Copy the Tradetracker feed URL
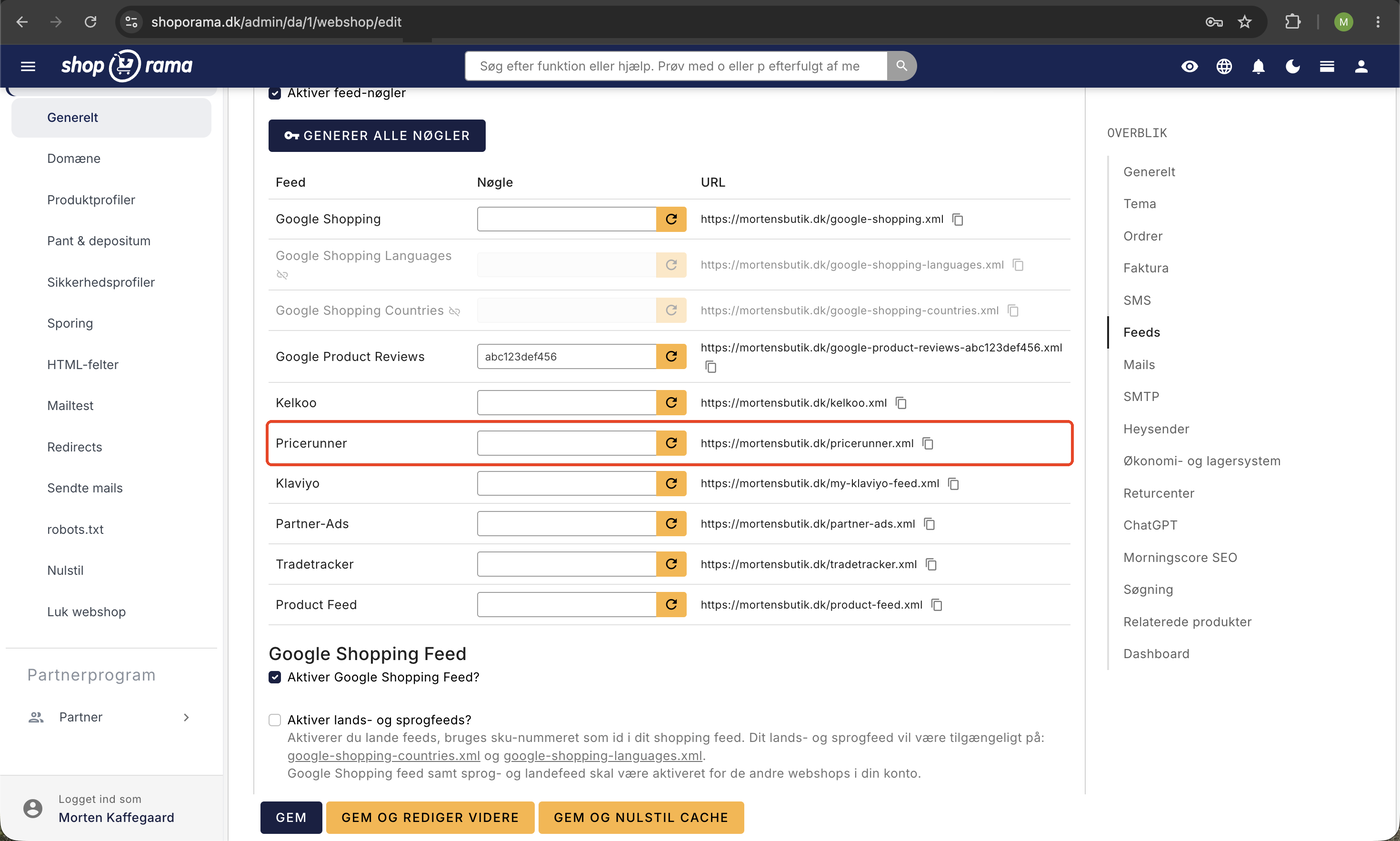1400x841 pixels. (x=931, y=564)
